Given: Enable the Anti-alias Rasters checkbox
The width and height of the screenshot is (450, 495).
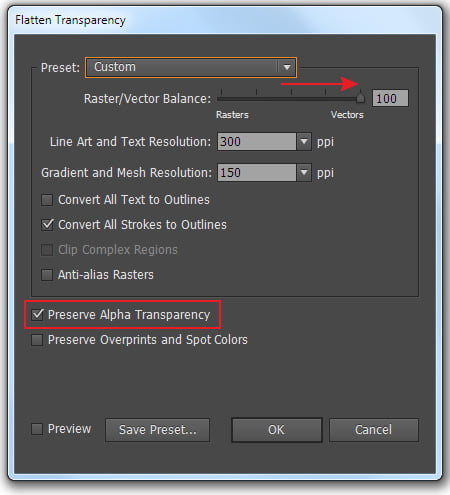Looking at the screenshot, I should (x=47, y=275).
